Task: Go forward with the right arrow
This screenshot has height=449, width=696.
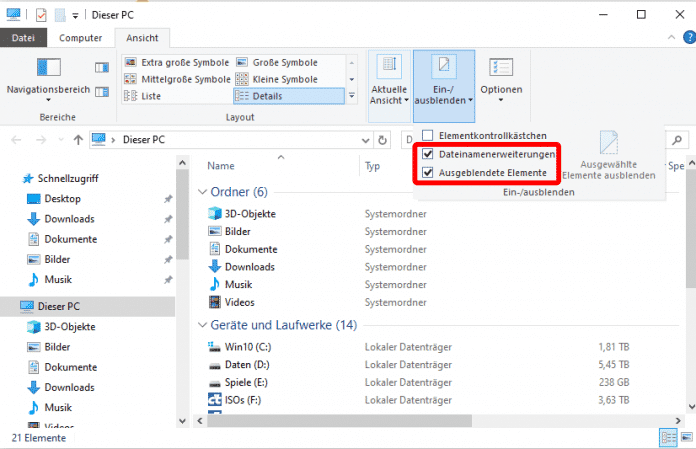Action: pyautogui.click(x=41, y=140)
